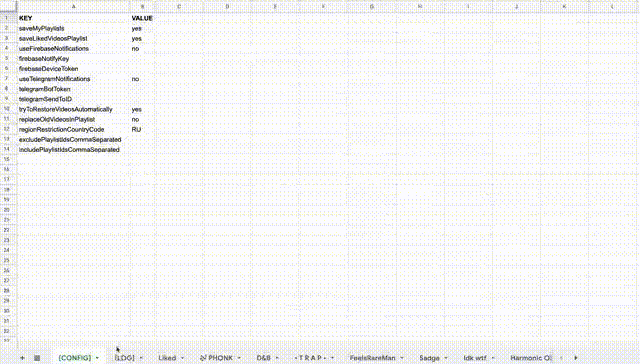Select the KEY header cell

[73, 18]
